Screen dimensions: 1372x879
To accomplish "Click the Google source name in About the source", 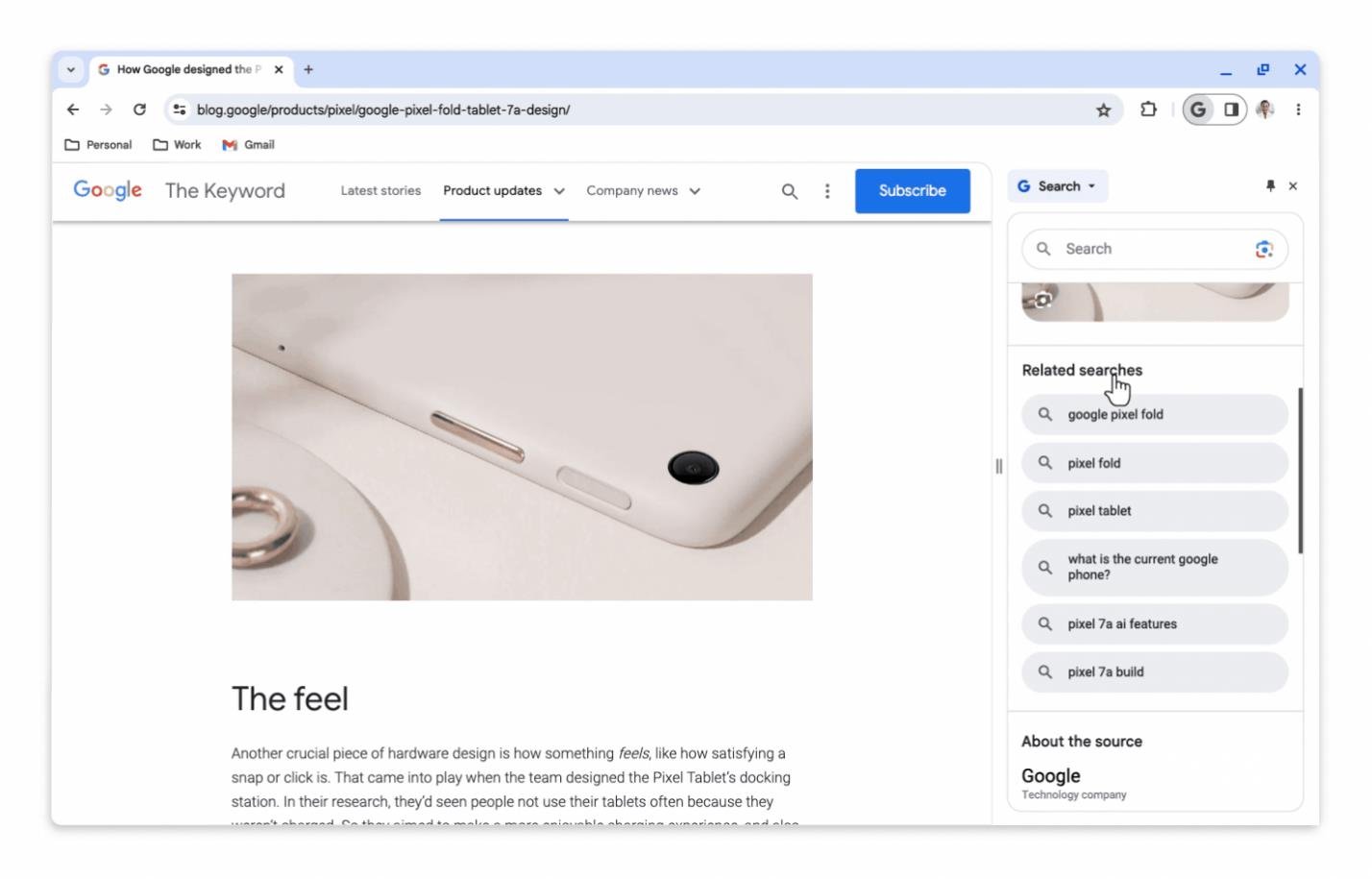I will (1051, 776).
